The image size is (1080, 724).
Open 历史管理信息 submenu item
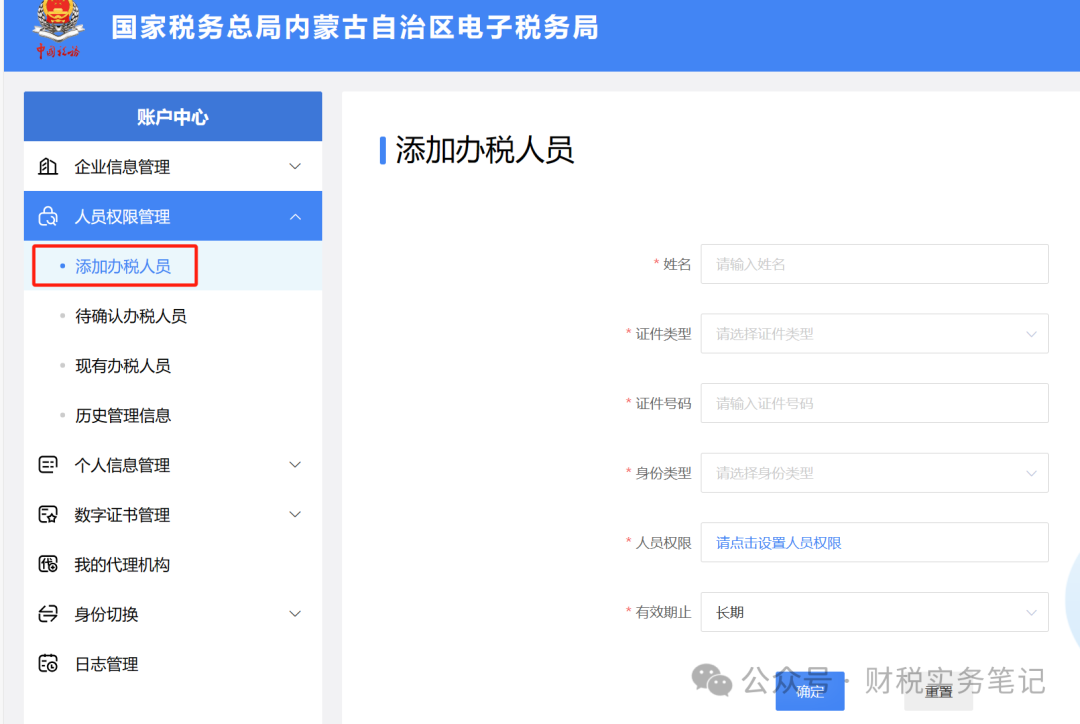pos(123,415)
